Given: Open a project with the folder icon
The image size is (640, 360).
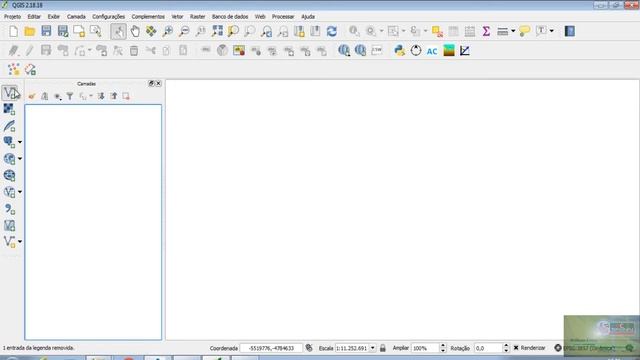Looking at the screenshot, I should (29, 31).
